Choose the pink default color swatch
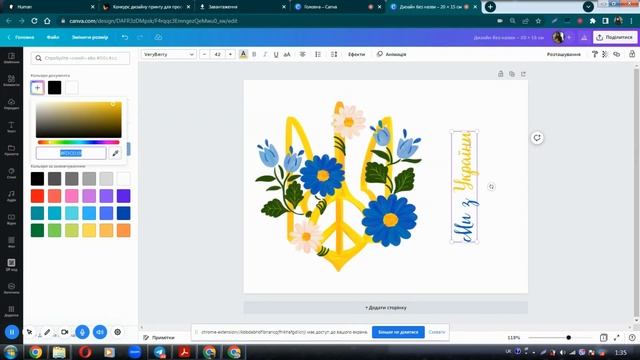640x360 pixels. click(x=71, y=196)
